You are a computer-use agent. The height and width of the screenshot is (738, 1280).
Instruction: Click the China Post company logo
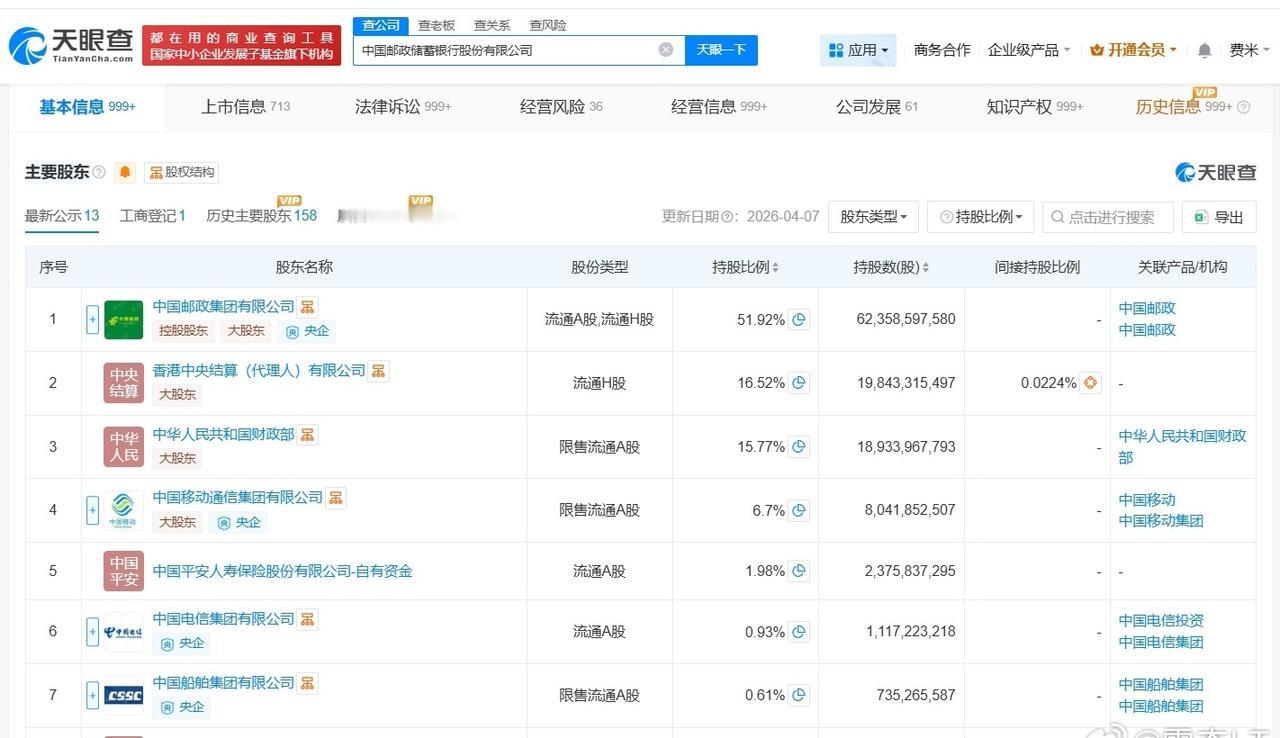coord(124,320)
